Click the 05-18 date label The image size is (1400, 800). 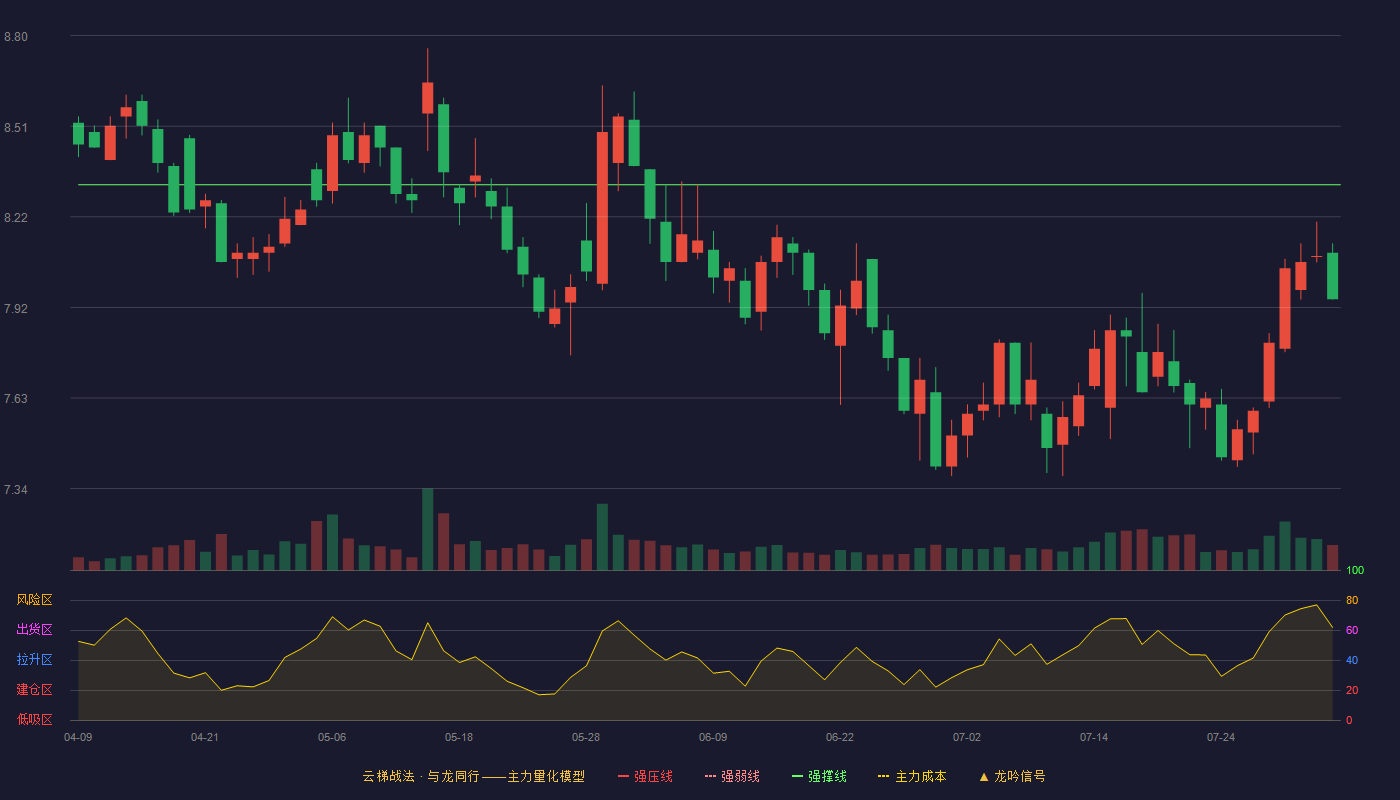pyautogui.click(x=459, y=737)
